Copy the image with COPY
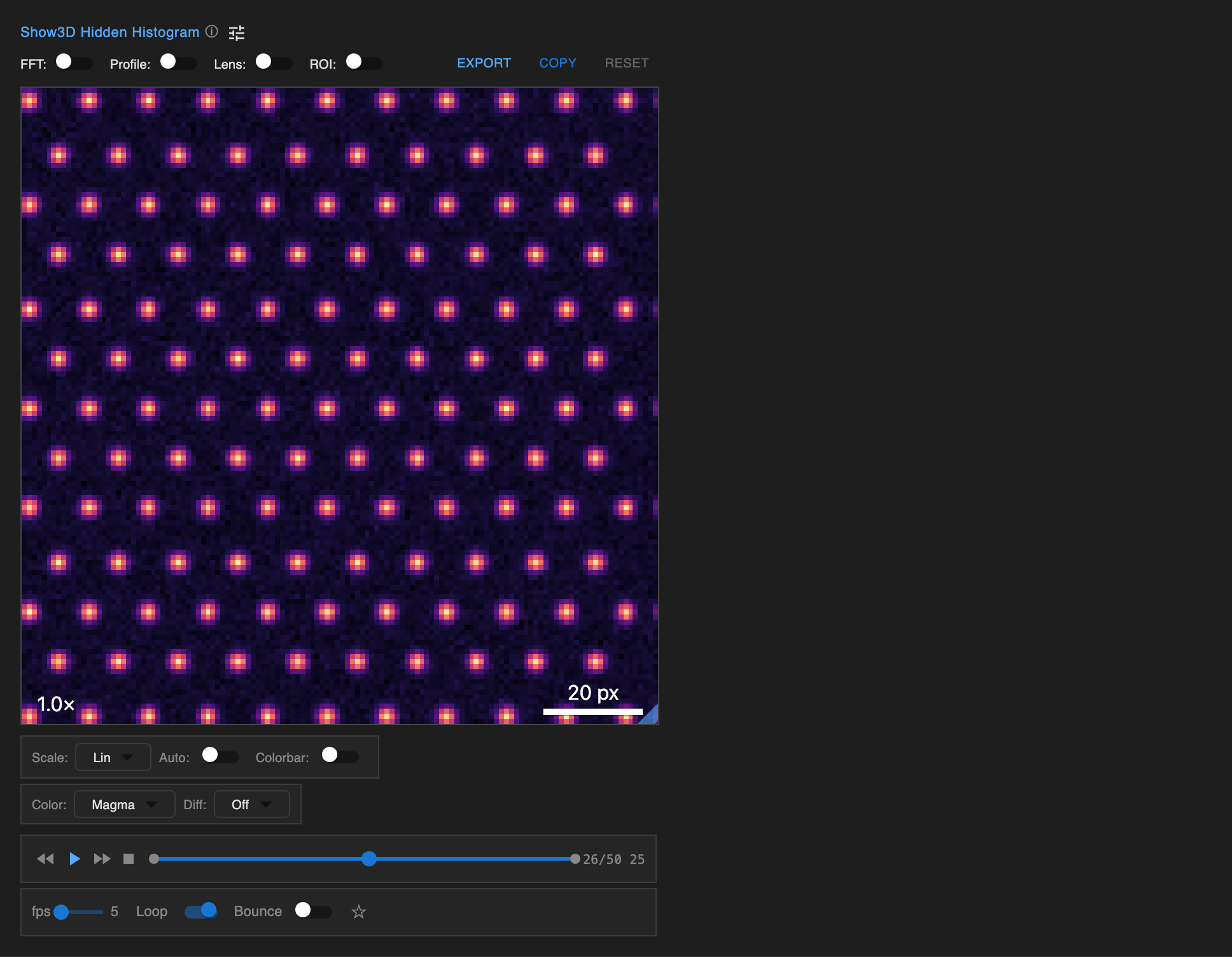The image size is (1232, 958). click(557, 62)
